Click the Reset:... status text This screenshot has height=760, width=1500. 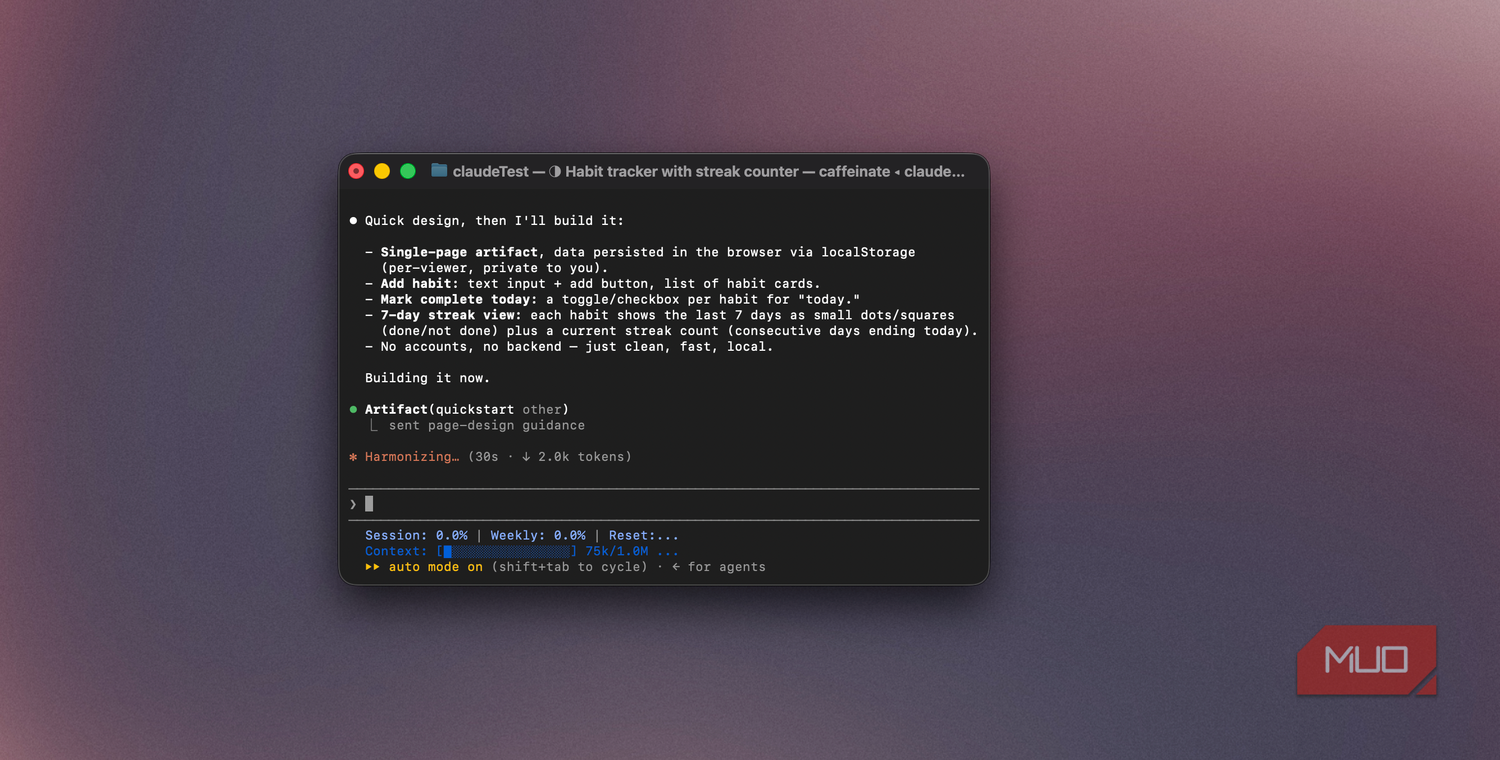tap(644, 536)
